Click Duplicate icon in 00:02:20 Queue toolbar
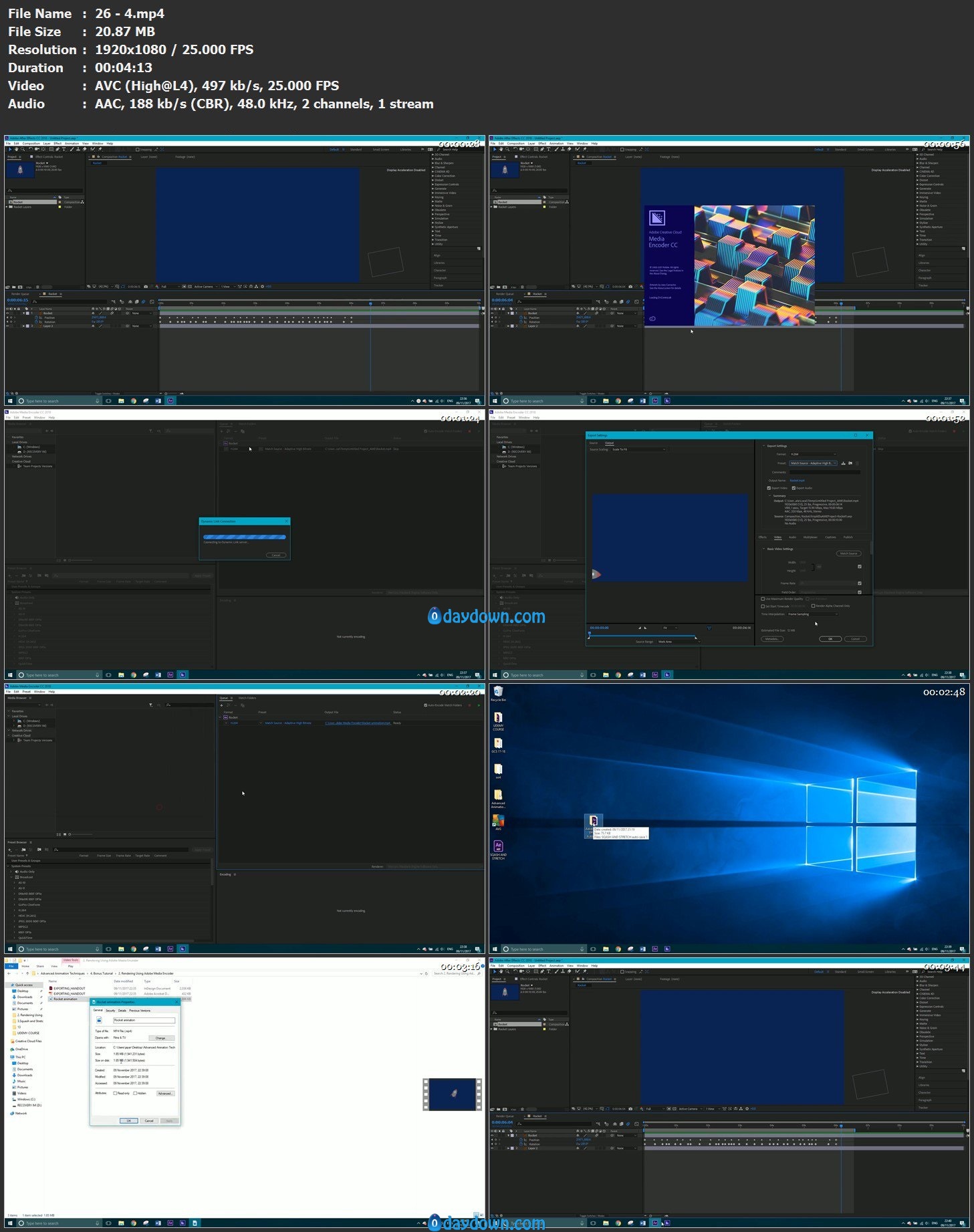This screenshot has width=974, height=1232. click(243, 705)
